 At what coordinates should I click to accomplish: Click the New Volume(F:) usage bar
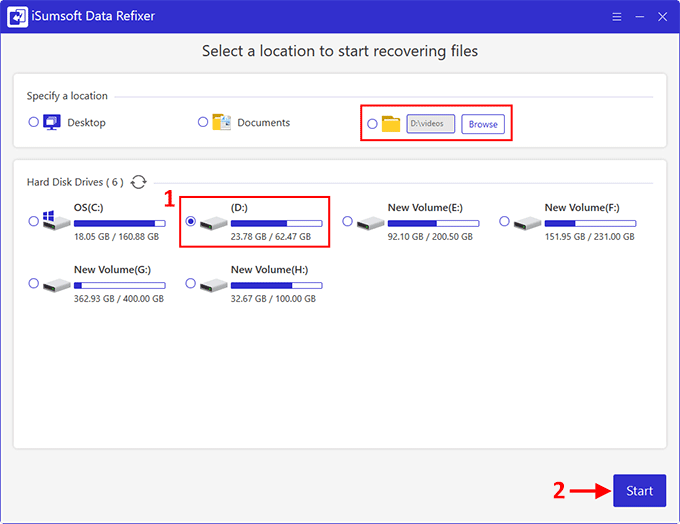[591, 223]
